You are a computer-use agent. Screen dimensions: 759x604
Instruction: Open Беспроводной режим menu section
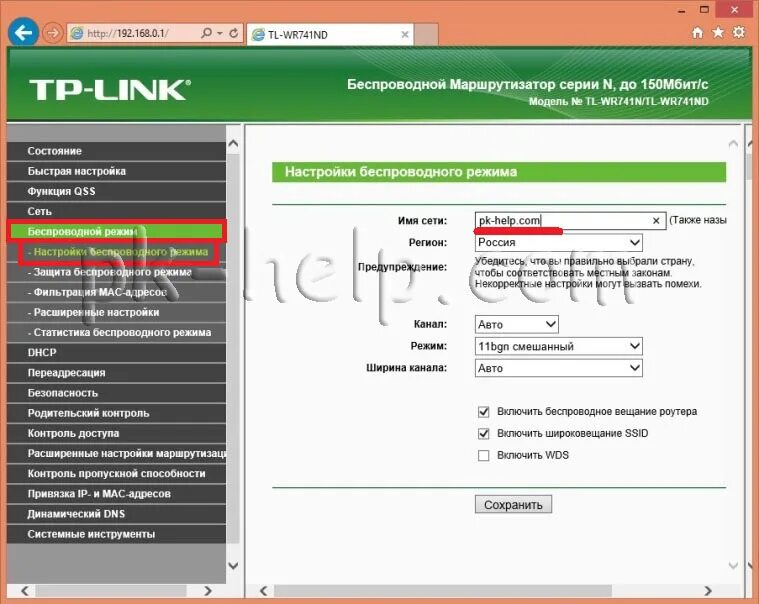[116, 231]
